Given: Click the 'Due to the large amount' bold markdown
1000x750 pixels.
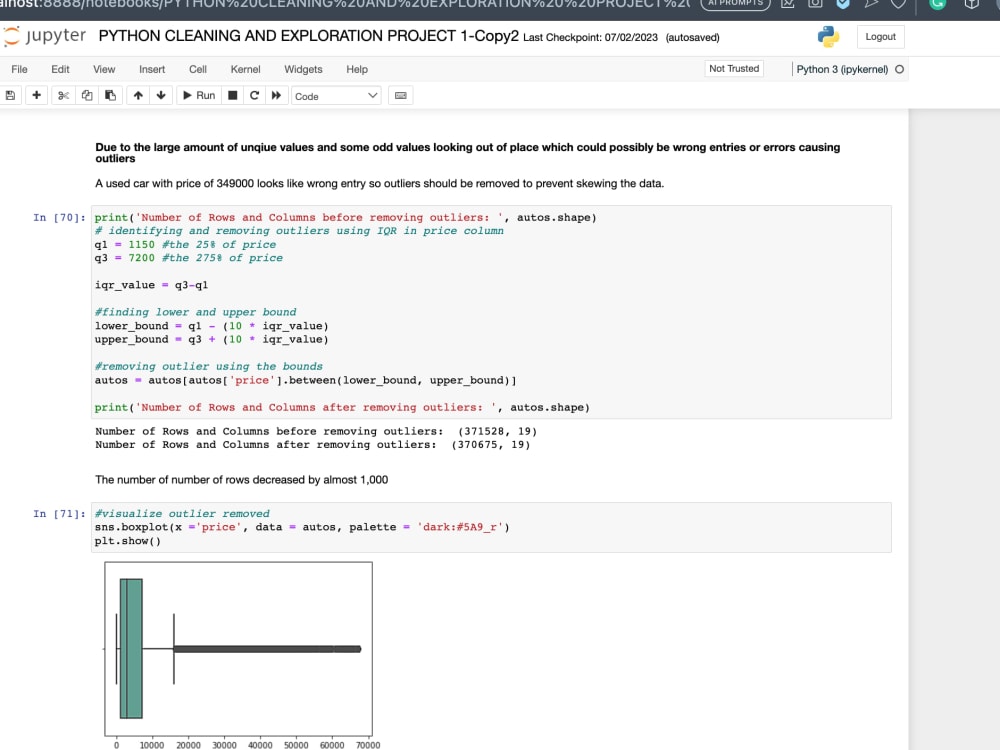Looking at the screenshot, I should tap(467, 152).
